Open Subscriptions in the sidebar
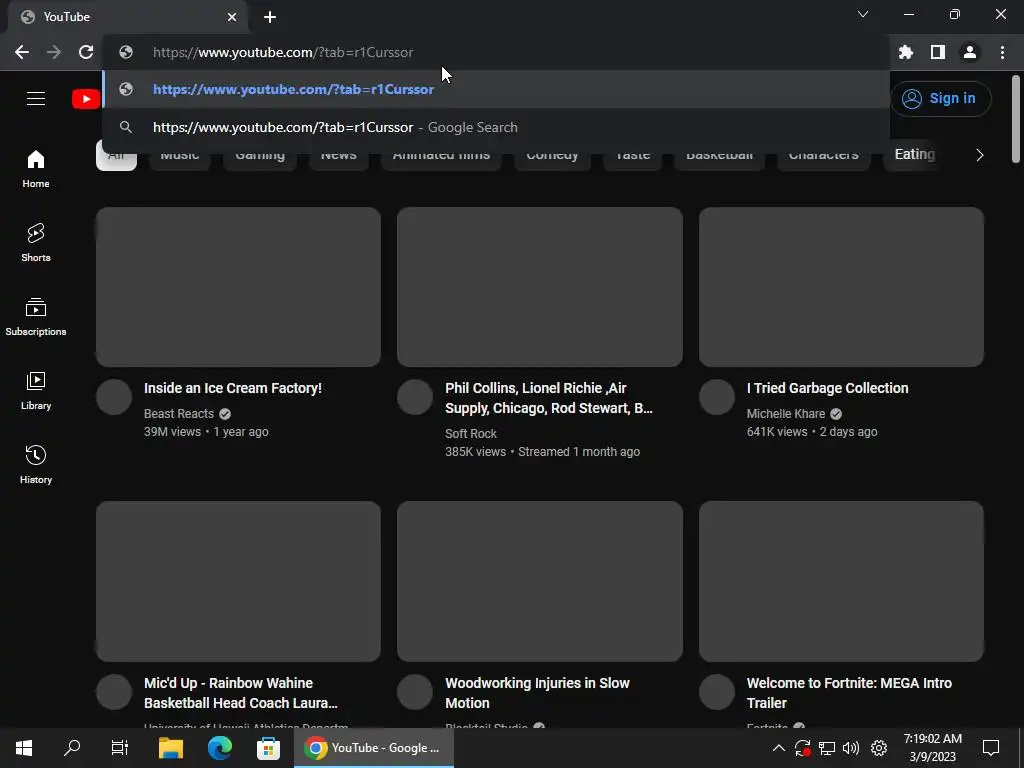The image size is (1024, 768). coord(36,317)
